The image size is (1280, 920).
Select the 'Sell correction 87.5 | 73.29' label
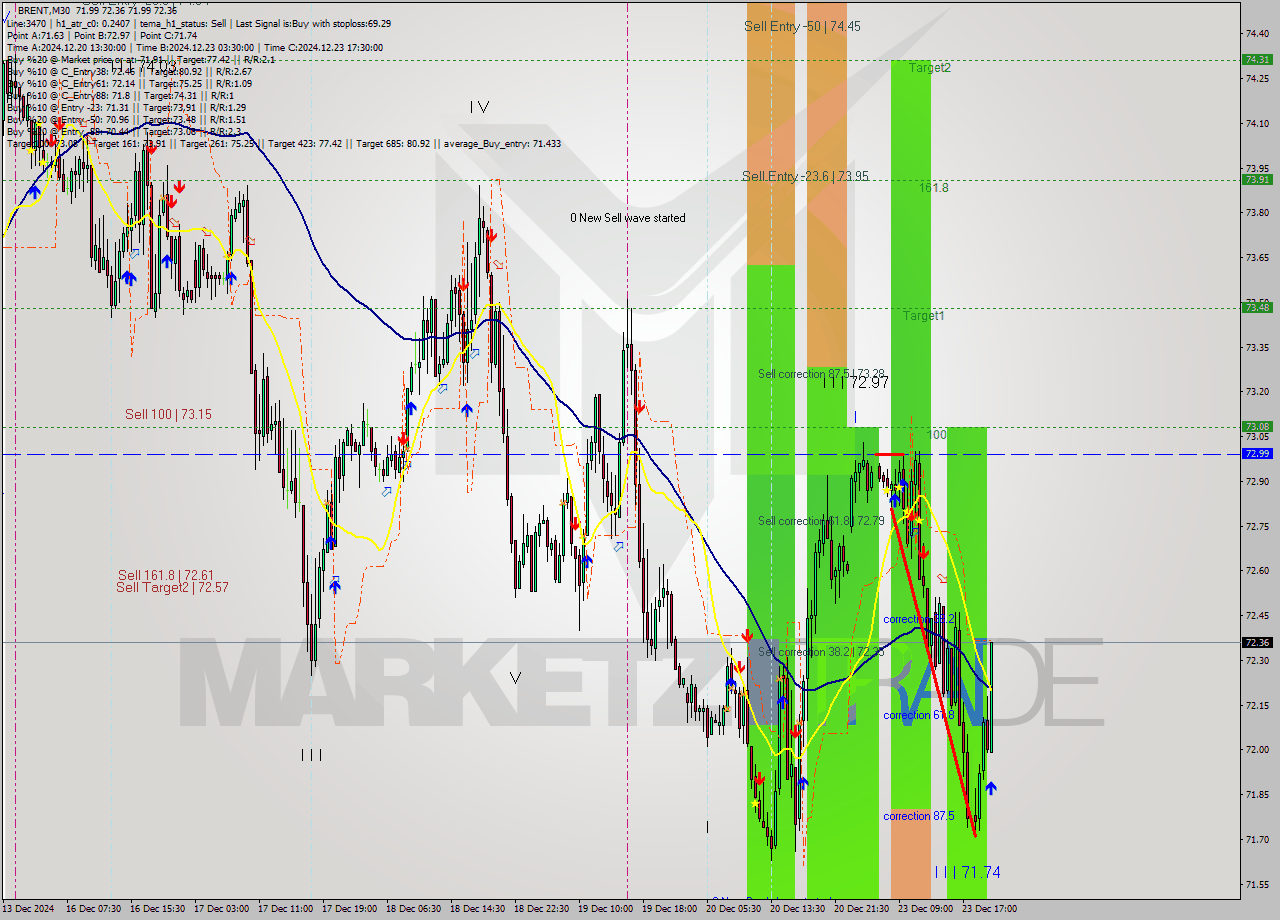pos(820,374)
